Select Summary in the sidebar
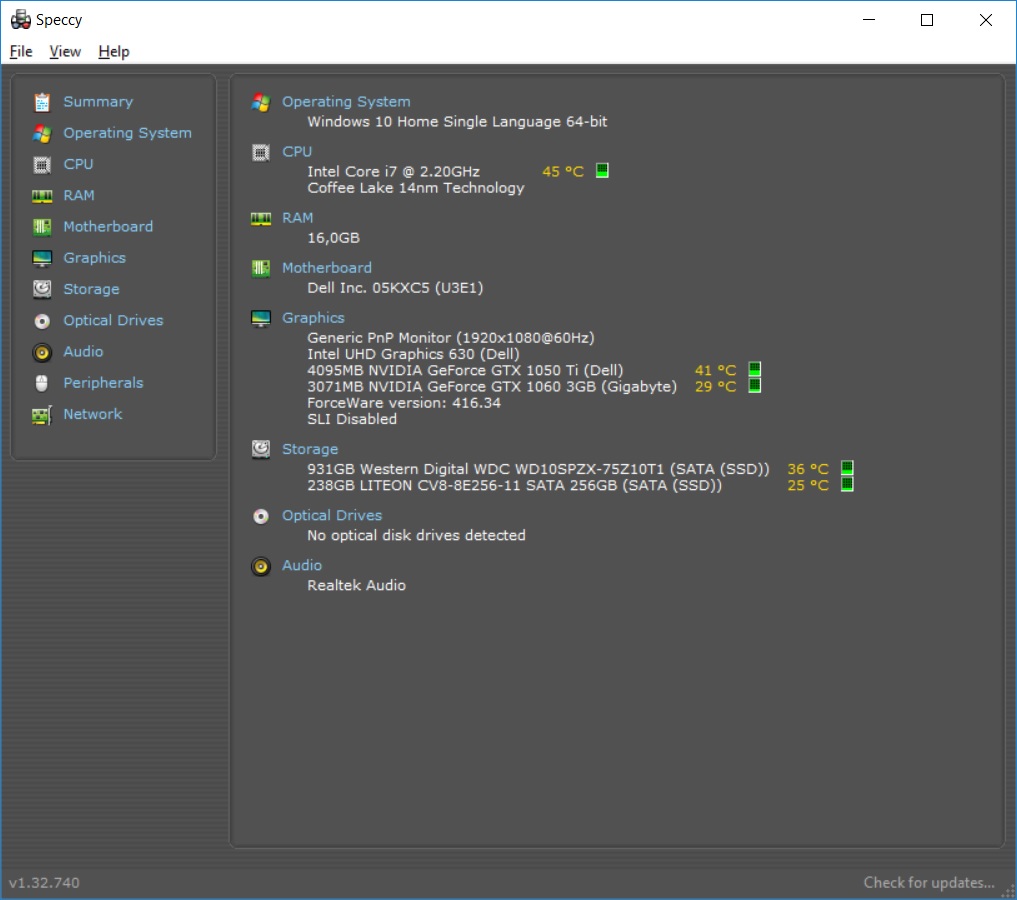The height and width of the screenshot is (900, 1017). [98, 102]
